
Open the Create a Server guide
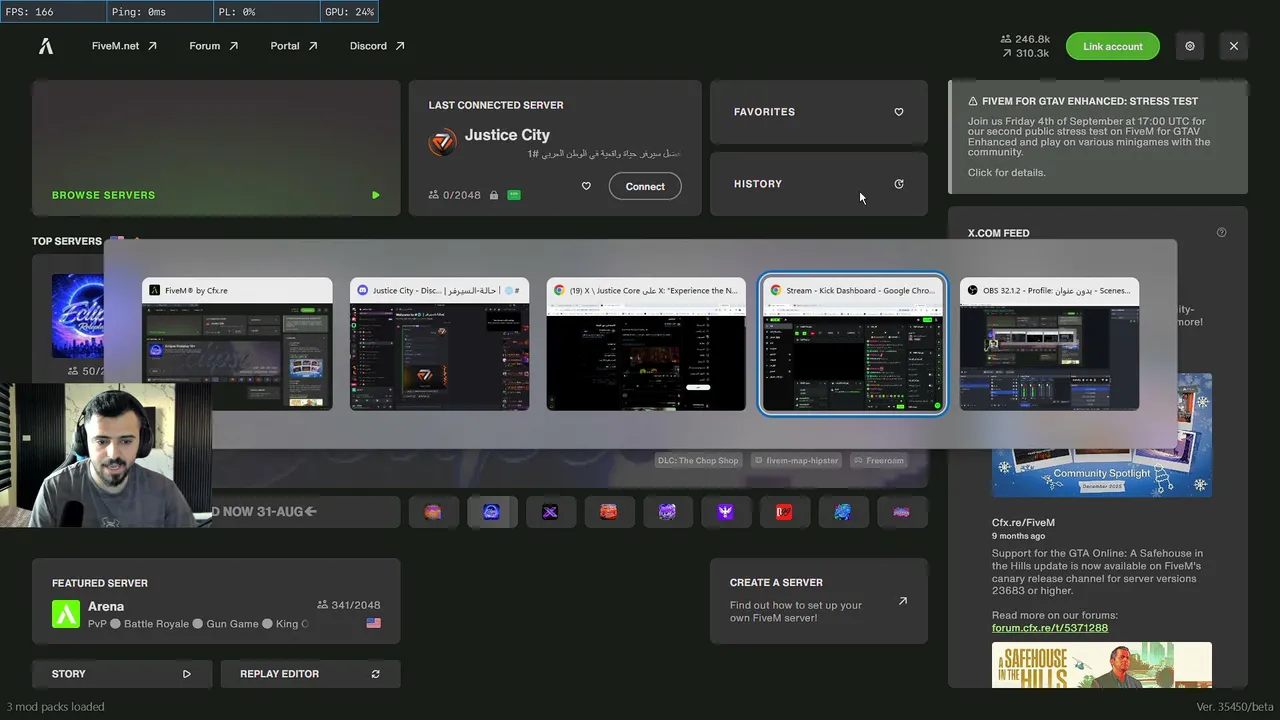point(819,601)
